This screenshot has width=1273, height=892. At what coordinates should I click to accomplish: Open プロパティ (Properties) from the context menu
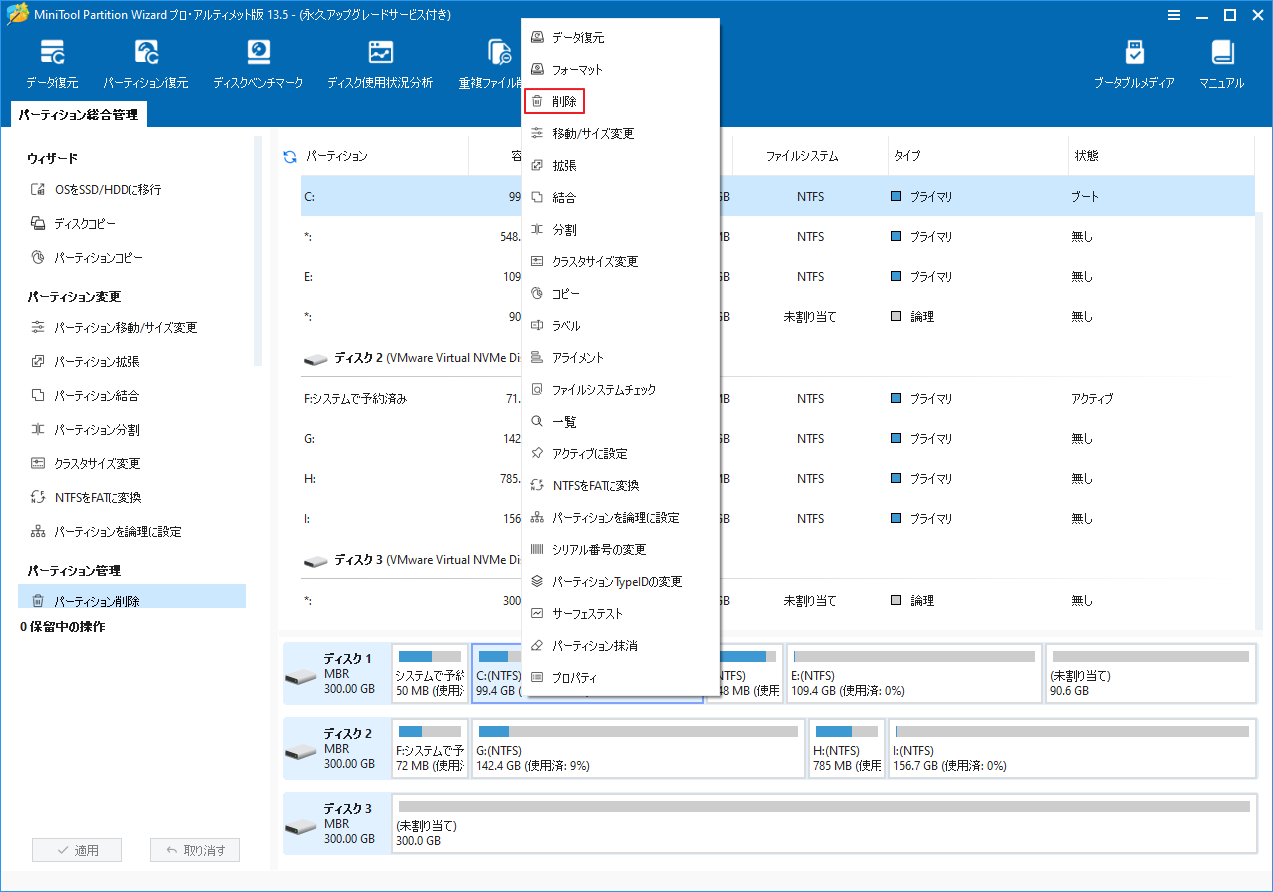tap(576, 678)
